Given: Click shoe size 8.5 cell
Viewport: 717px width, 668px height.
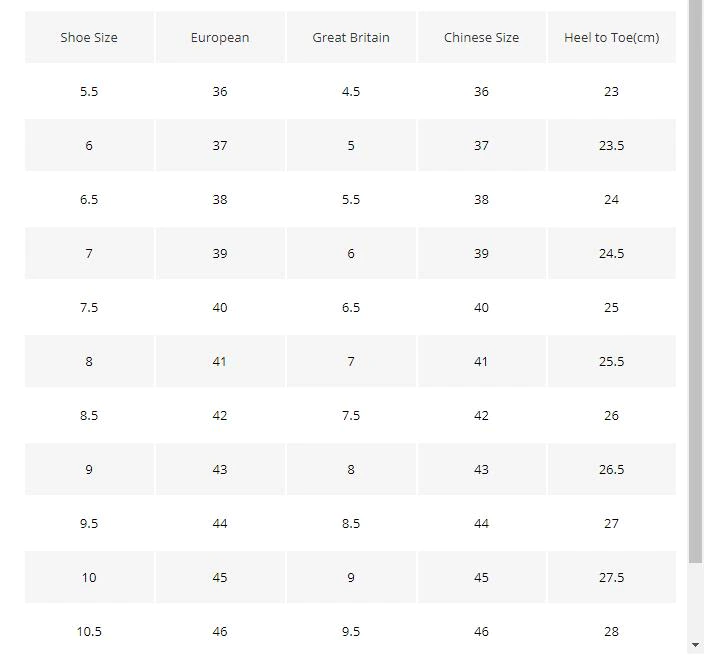Looking at the screenshot, I should (x=89, y=415).
